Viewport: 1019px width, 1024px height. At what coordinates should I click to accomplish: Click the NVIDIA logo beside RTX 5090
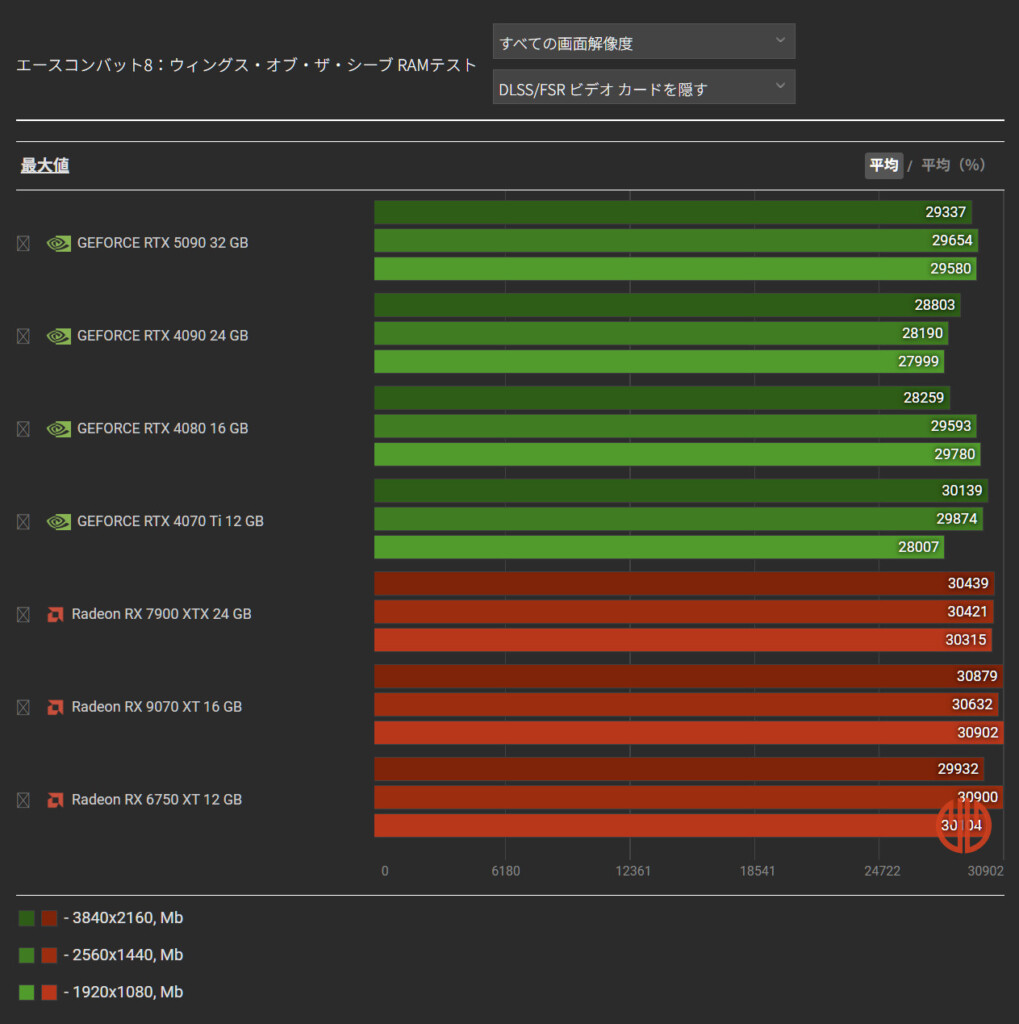click(x=59, y=244)
